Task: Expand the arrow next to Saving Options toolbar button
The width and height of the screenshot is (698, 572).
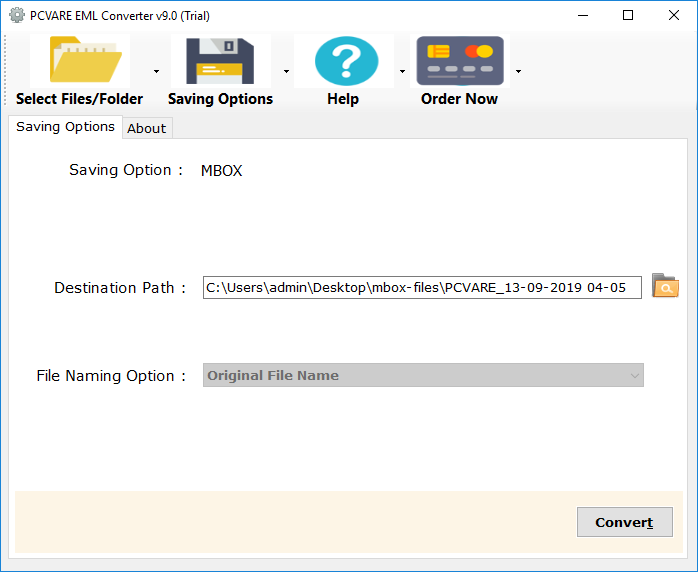Action: (x=286, y=71)
